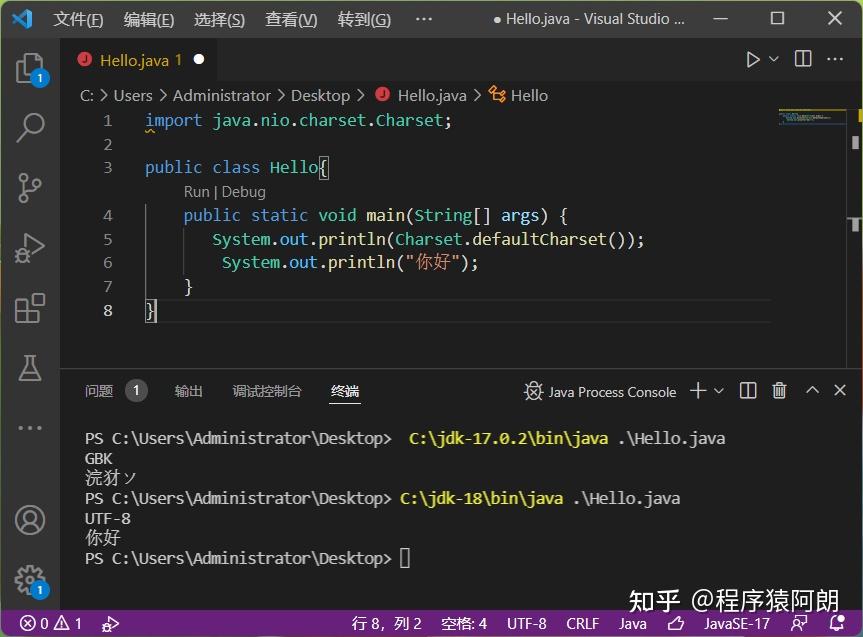This screenshot has width=863, height=637.
Task: Kill the terminal with the trash icon
Action: [779, 391]
